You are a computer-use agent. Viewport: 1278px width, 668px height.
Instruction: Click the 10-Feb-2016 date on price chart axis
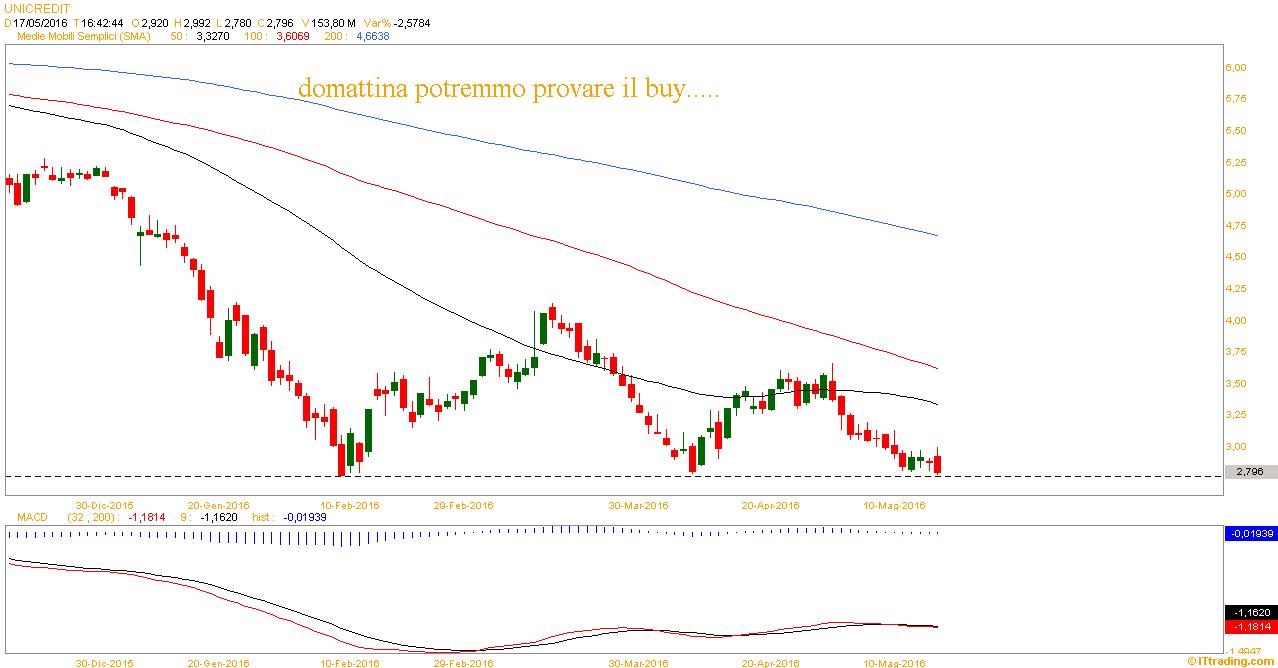(x=348, y=505)
